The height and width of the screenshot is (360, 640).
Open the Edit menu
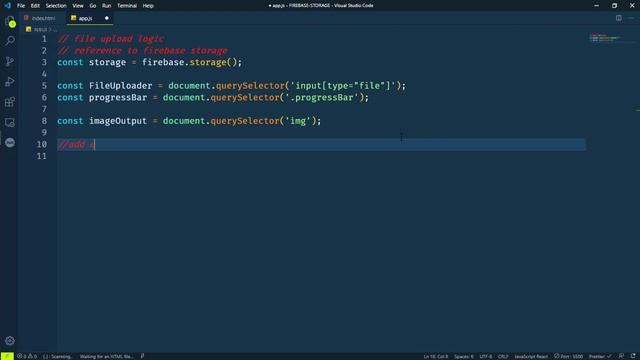click(35, 6)
